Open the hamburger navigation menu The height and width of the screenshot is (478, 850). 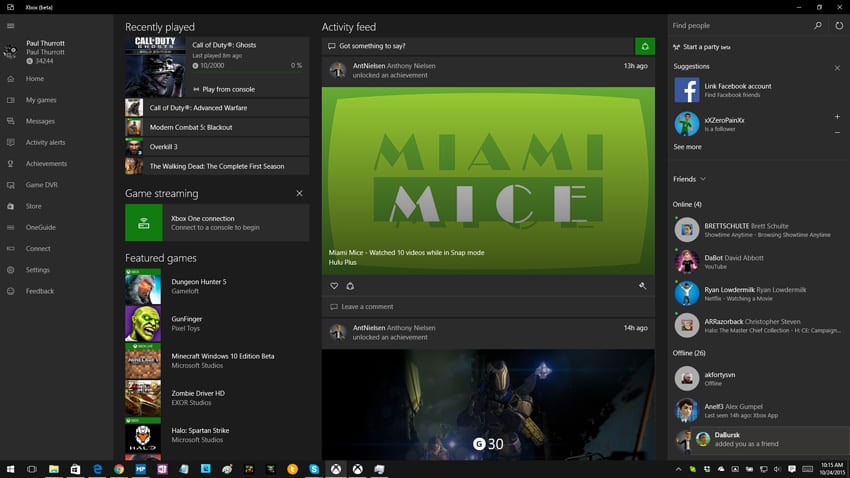11,25
